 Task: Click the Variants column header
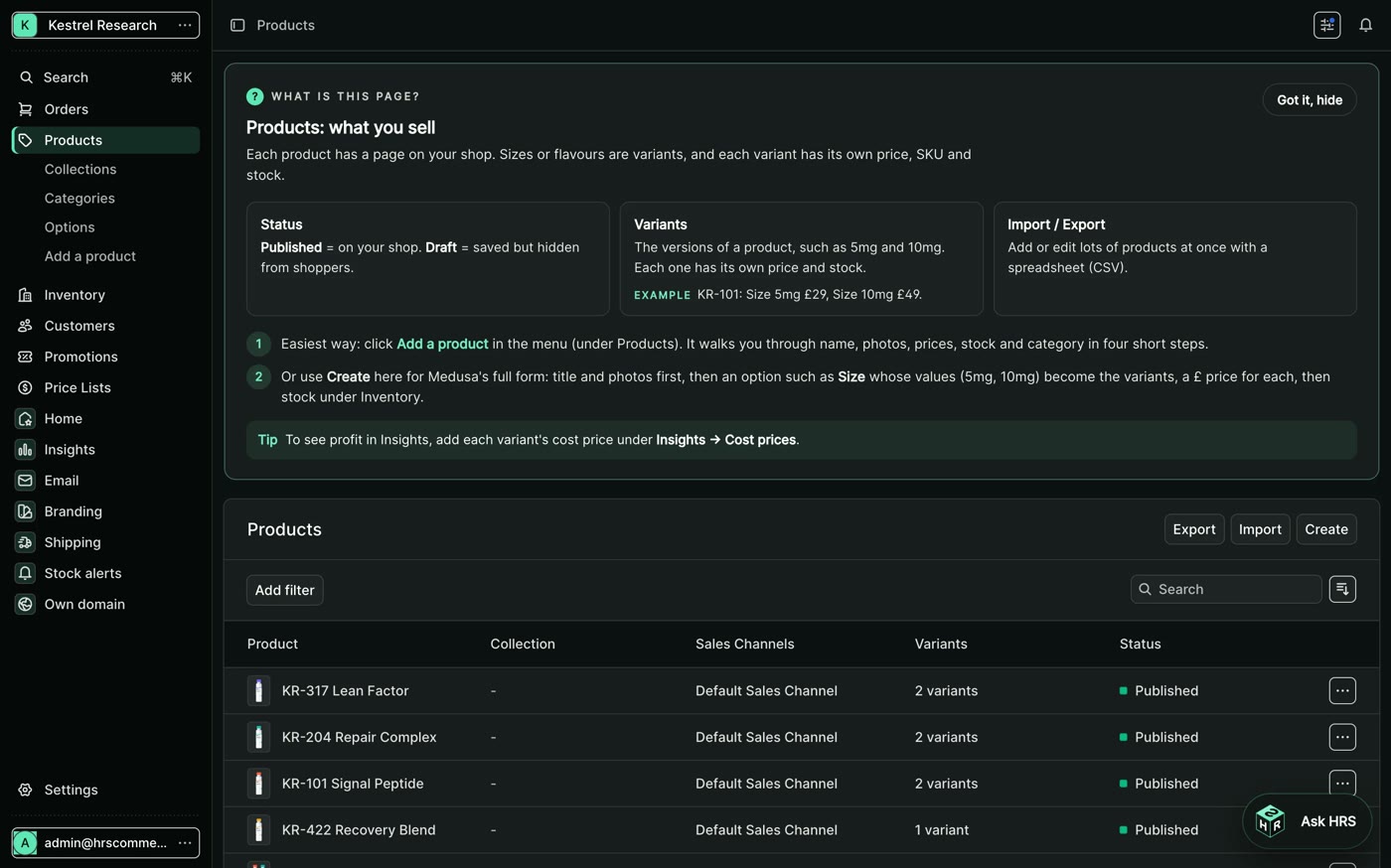click(941, 644)
